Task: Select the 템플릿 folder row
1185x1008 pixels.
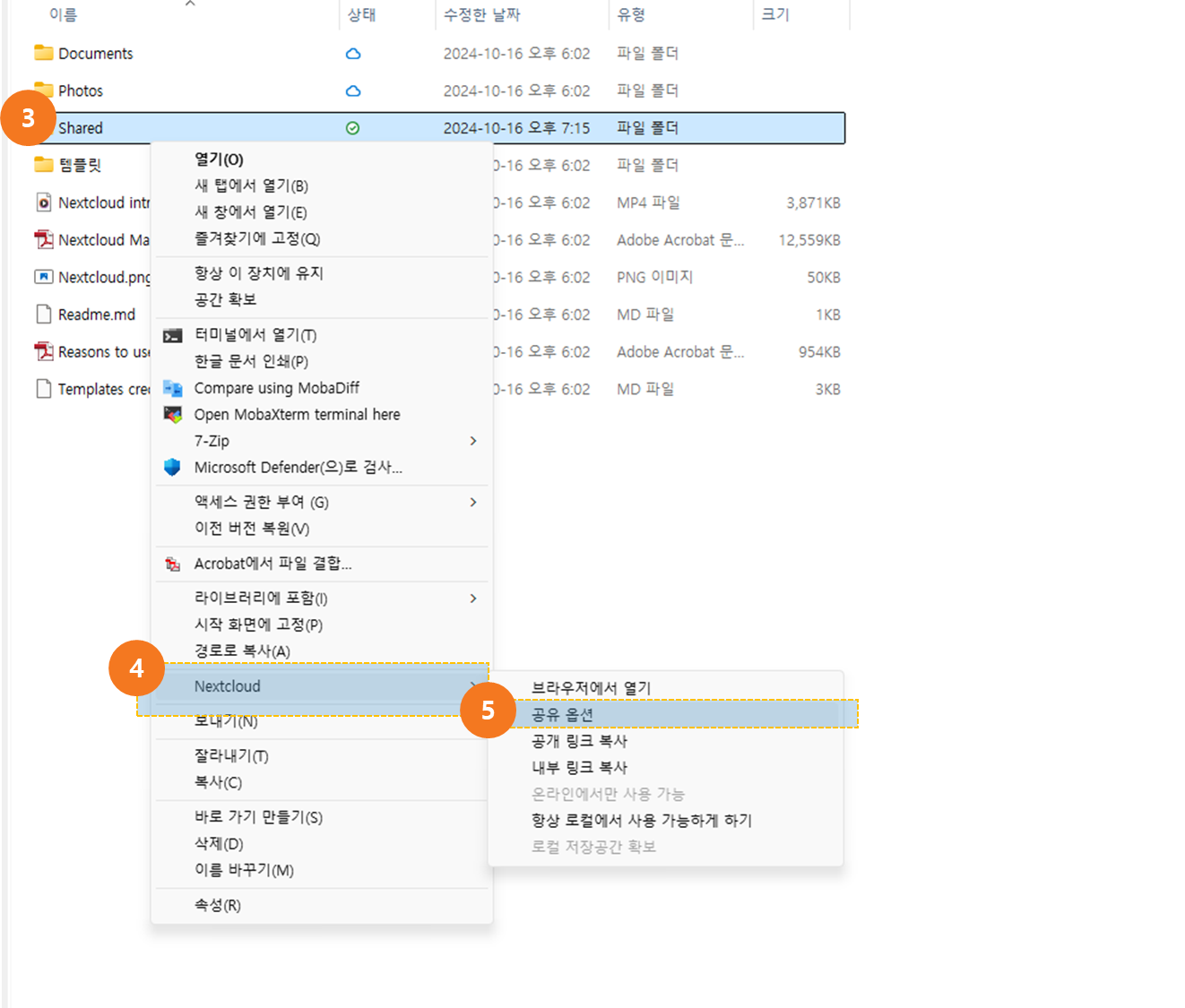Action: (79, 165)
